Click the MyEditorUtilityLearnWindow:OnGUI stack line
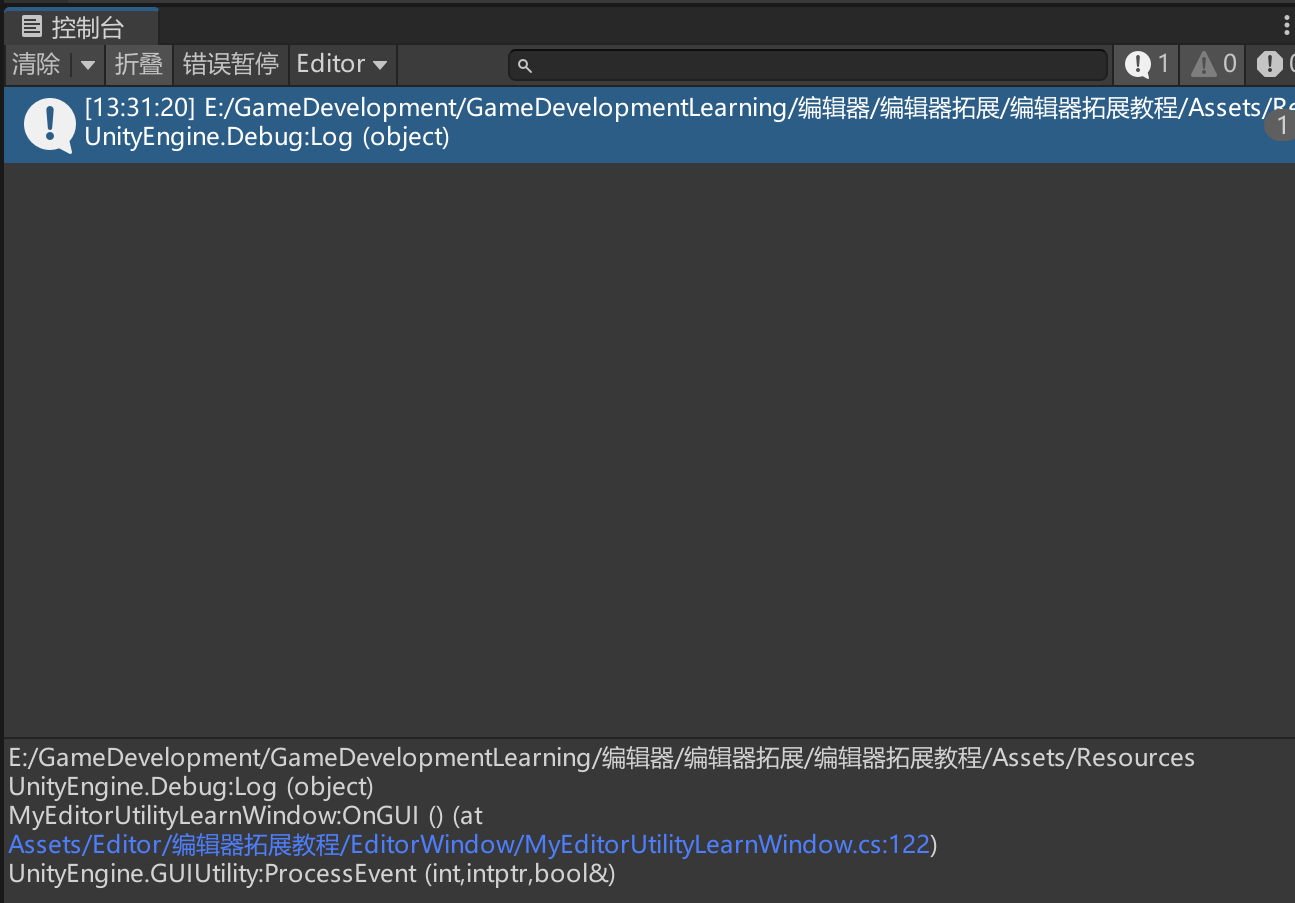Screen dimensions: 1295x903 pyautogui.click(x=245, y=816)
